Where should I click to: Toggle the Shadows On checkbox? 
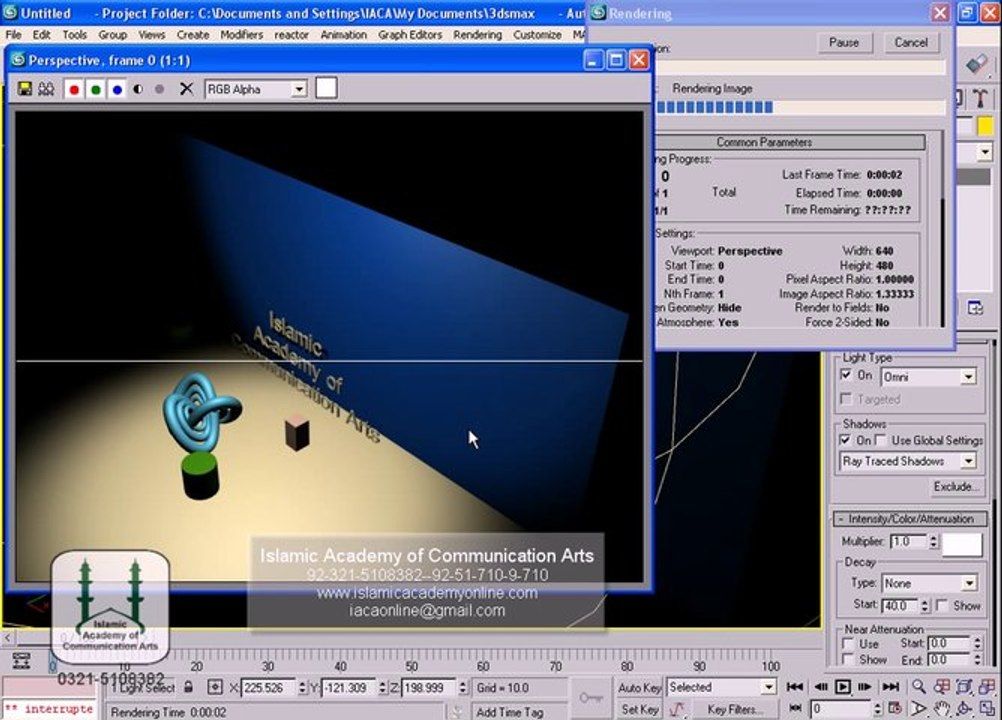845,440
